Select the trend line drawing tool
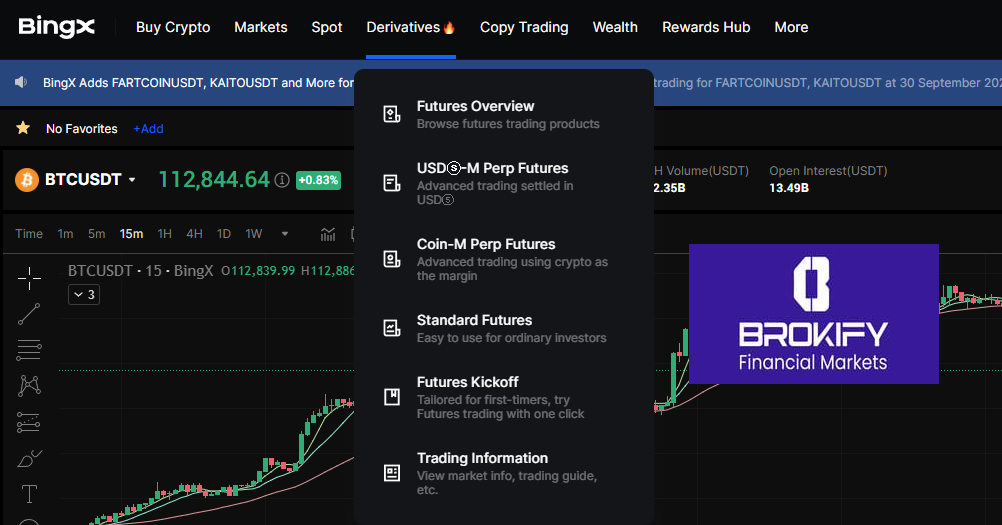1002x525 pixels. point(29,314)
